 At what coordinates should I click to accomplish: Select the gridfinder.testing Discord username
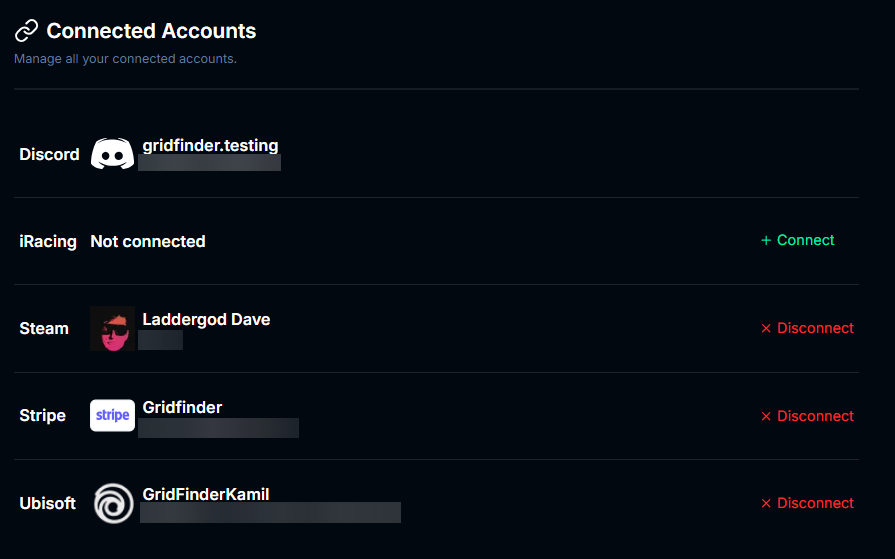[210, 145]
